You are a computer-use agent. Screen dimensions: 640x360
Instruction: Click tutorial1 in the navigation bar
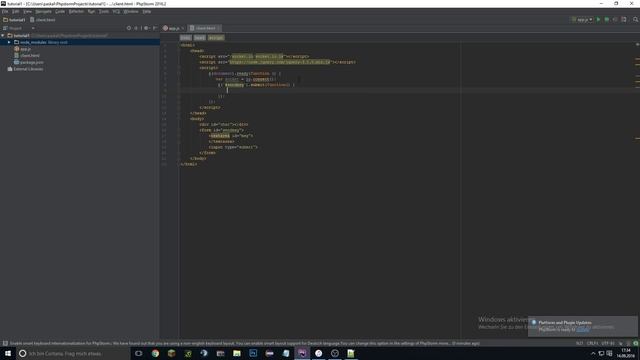click(x=14, y=20)
